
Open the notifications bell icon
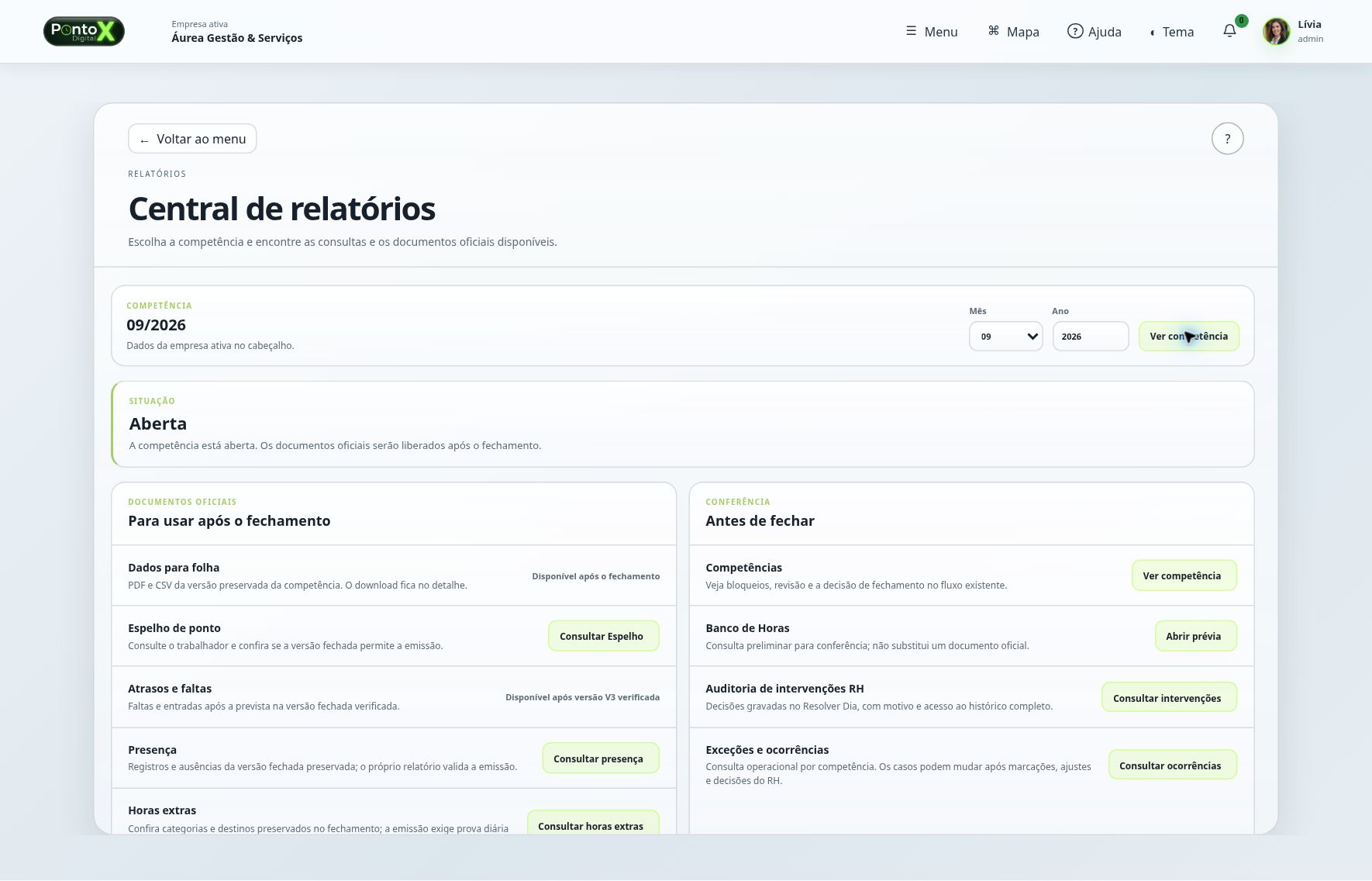1229,31
